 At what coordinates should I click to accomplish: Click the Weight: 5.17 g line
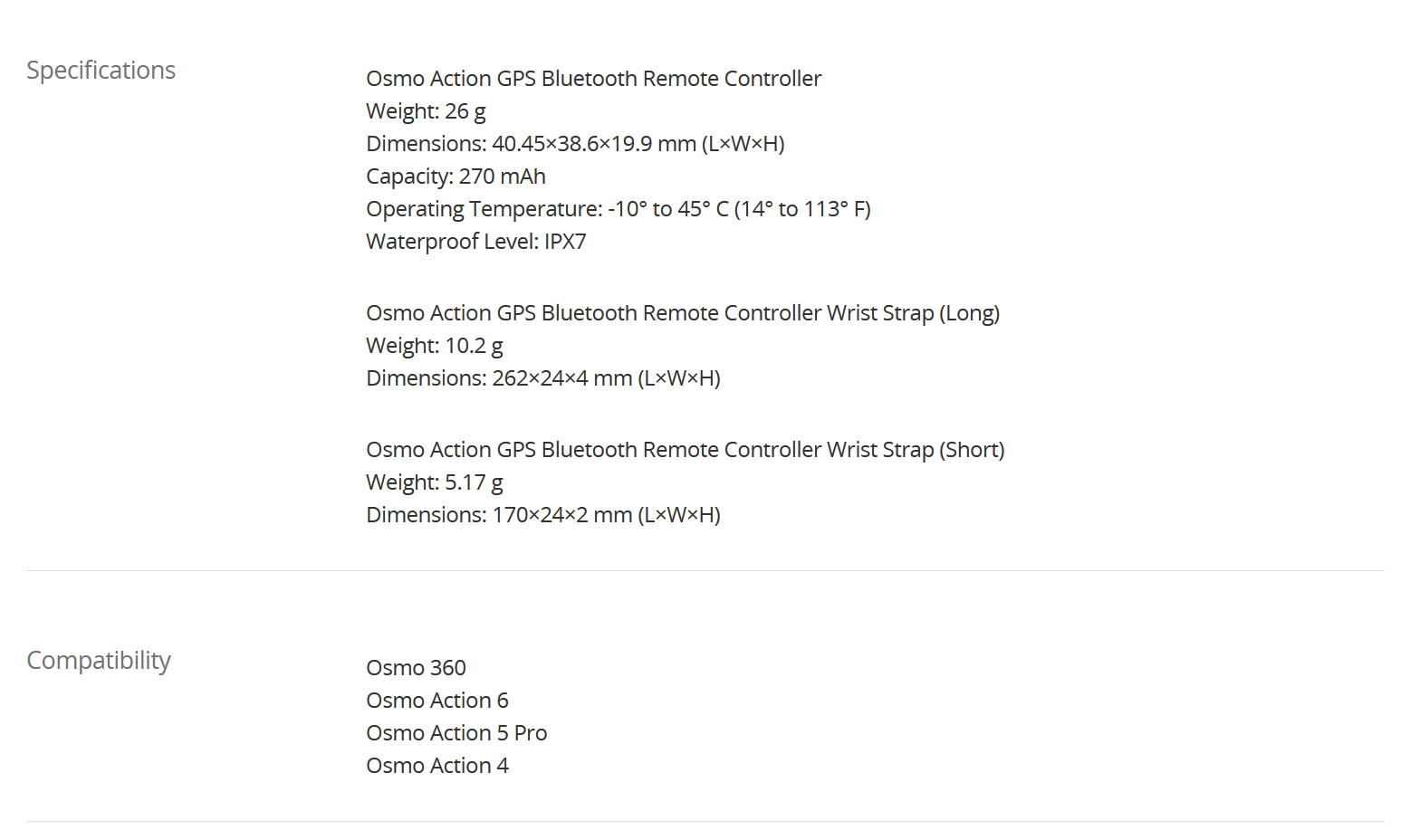(x=434, y=482)
